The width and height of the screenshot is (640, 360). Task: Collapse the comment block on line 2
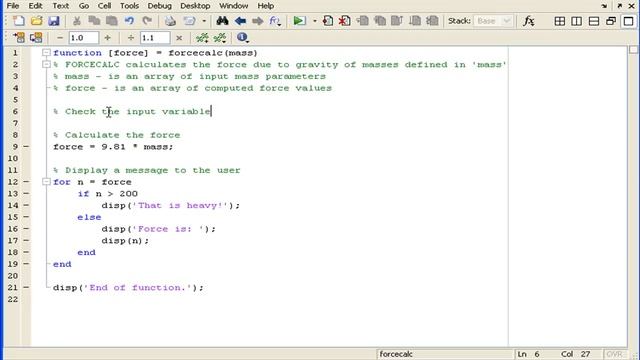click(46, 64)
